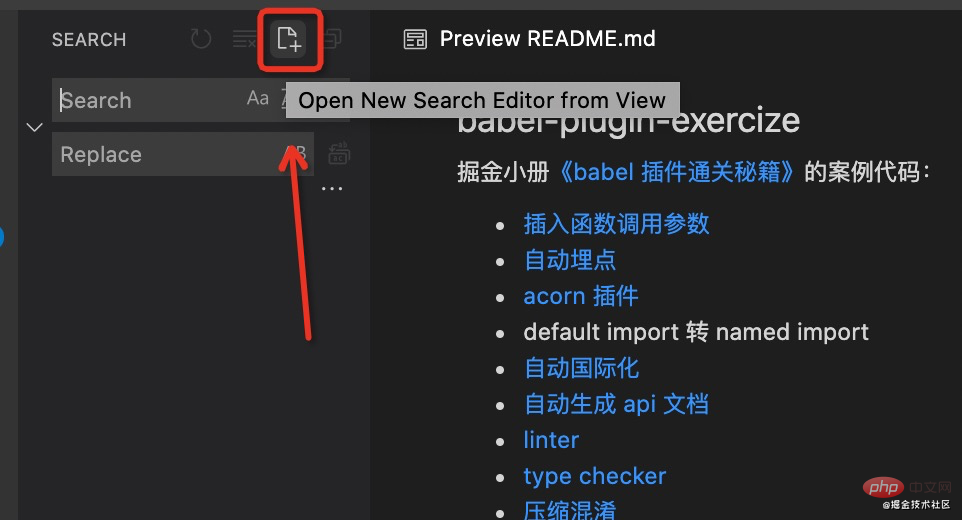Open the 《babel 插件通关秘籍》 link
Image resolution: width=962 pixels, height=520 pixels.
coord(676,172)
